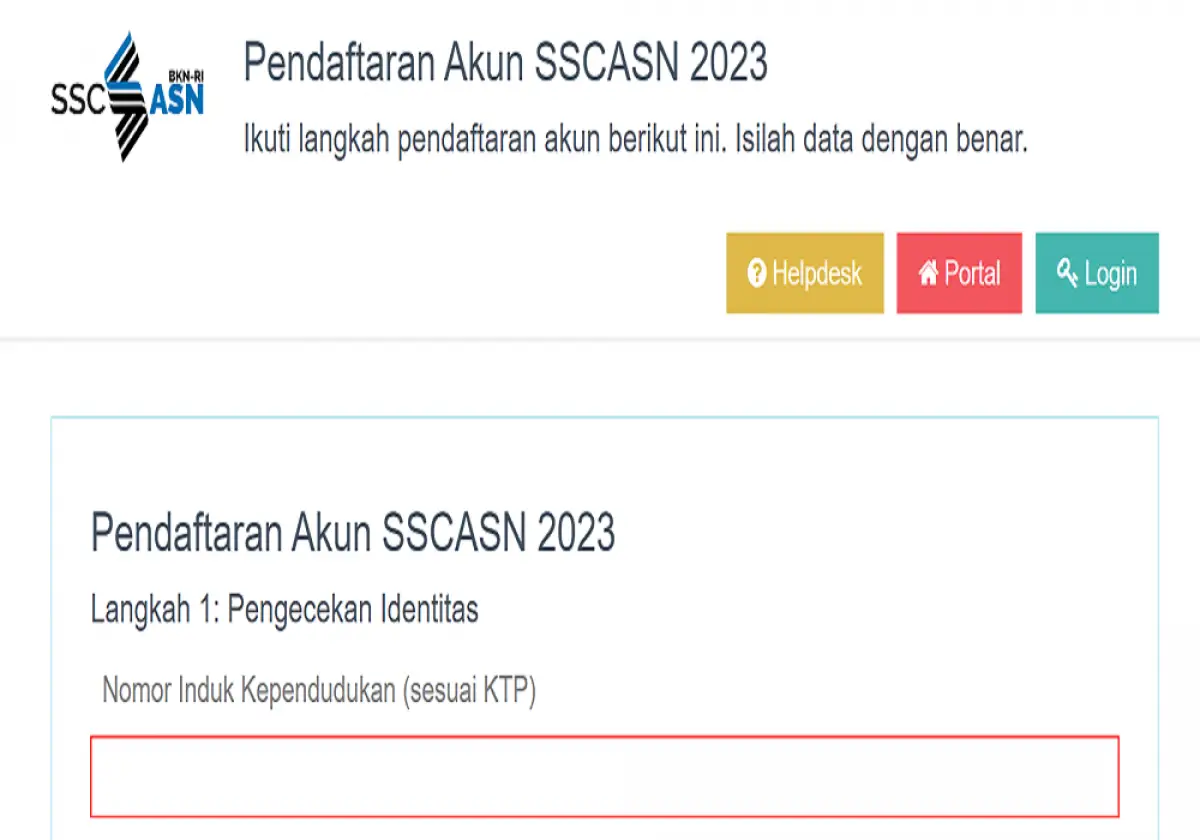Navigate to the SSCASN Portal
This screenshot has height=840, width=1200.
pyautogui.click(x=958, y=272)
